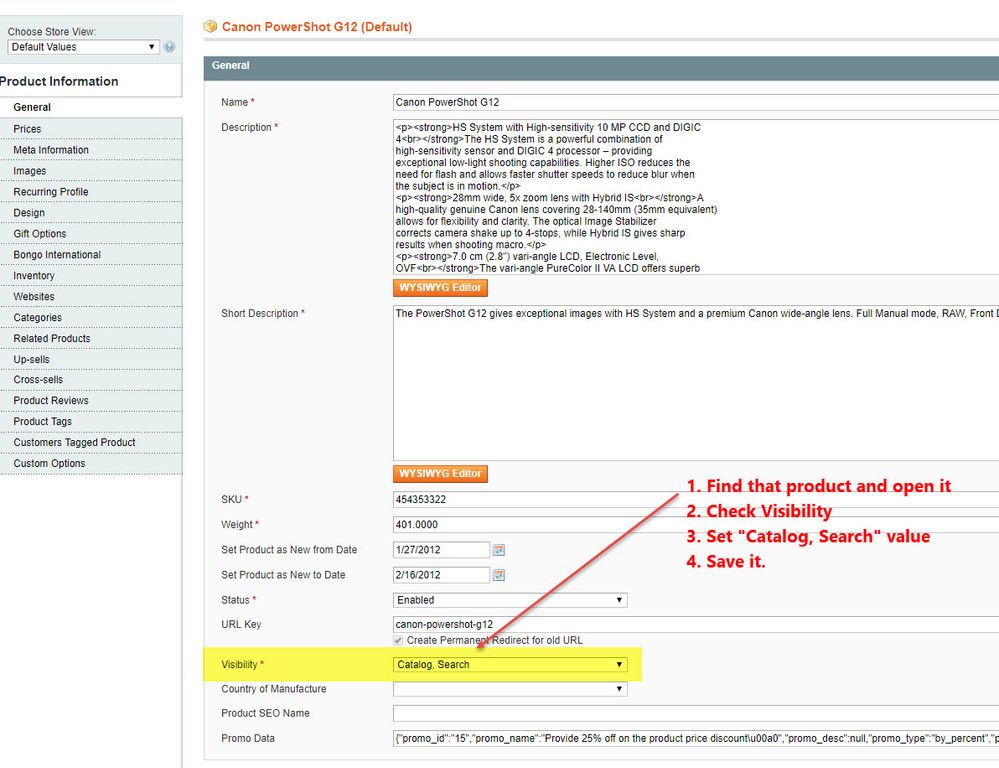Click help icon beside store view selector
The image size is (999, 768).
coord(169,47)
